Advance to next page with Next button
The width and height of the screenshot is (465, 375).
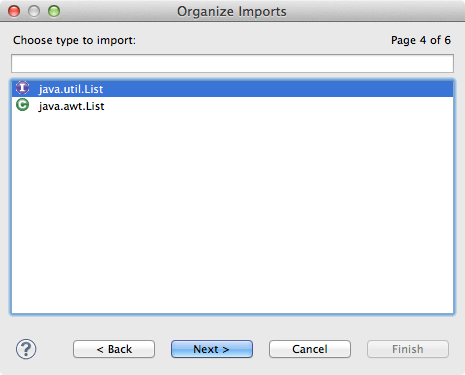pyautogui.click(x=212, y=349)
